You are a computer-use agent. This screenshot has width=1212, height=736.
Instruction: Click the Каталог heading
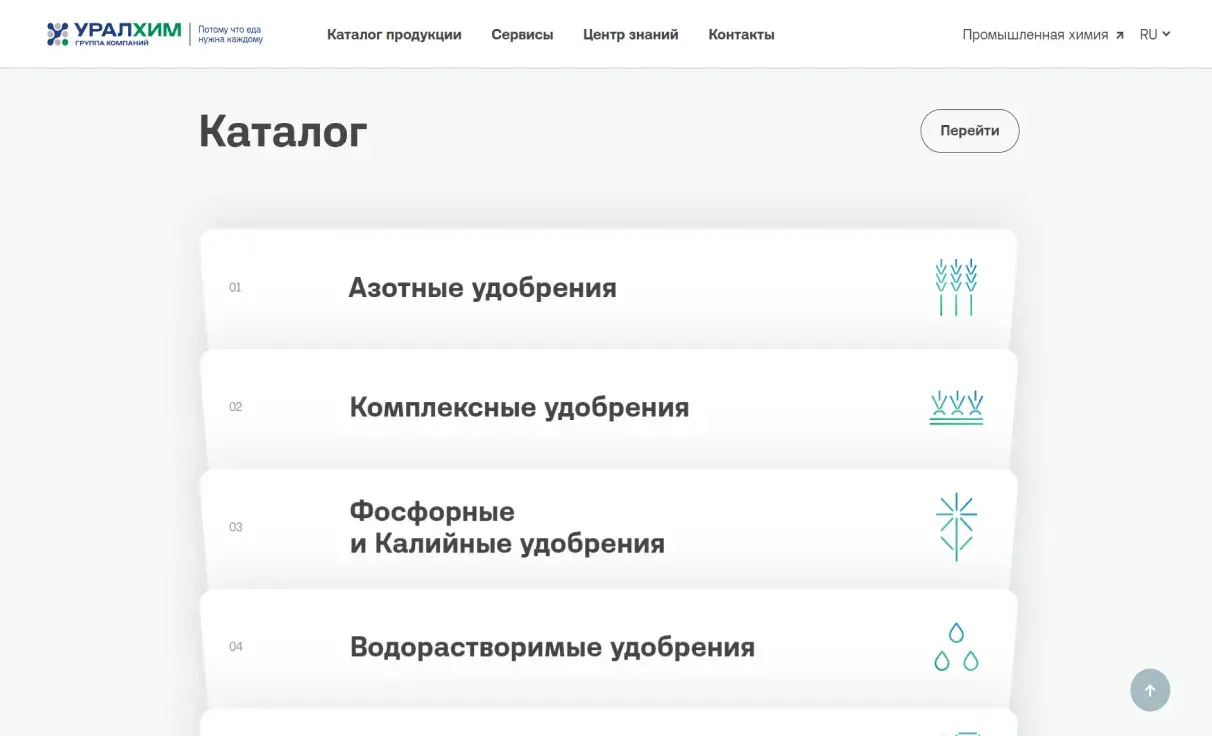pos(283,131)
